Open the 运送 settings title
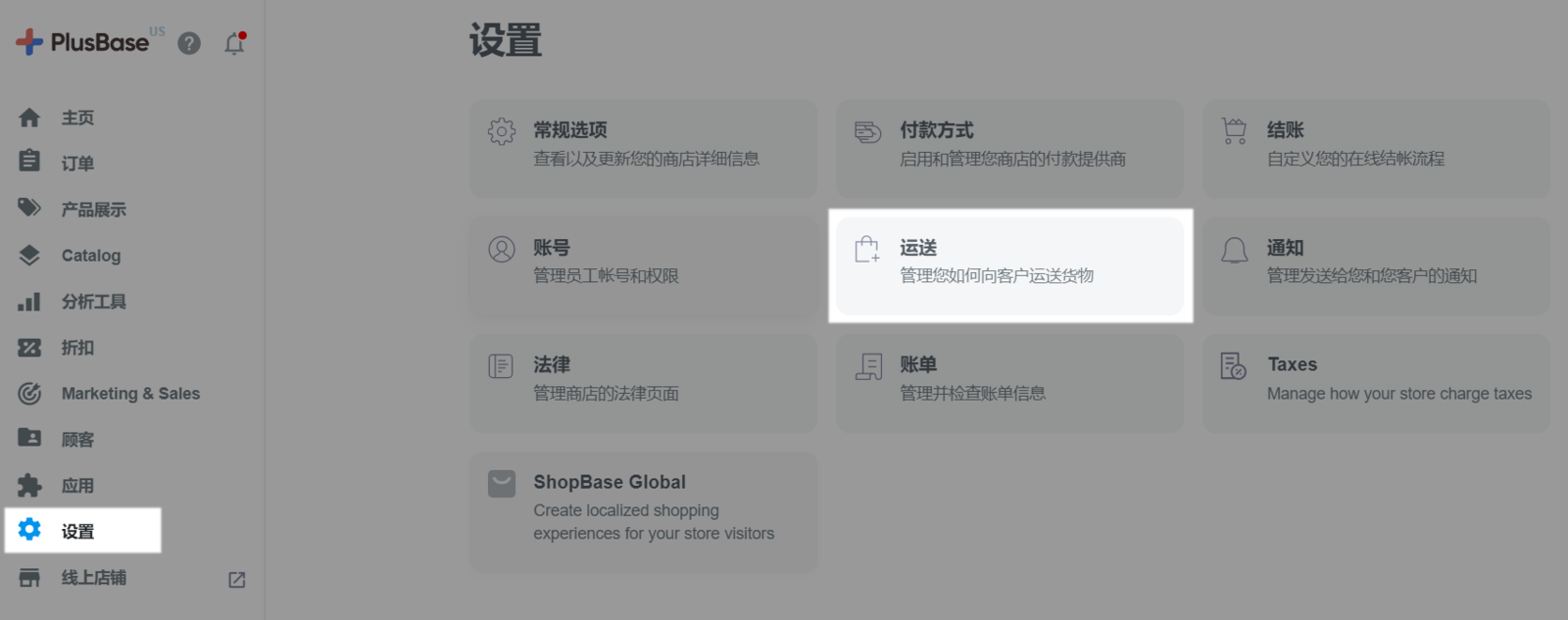1568x620 pixels. tap(918, 248)
